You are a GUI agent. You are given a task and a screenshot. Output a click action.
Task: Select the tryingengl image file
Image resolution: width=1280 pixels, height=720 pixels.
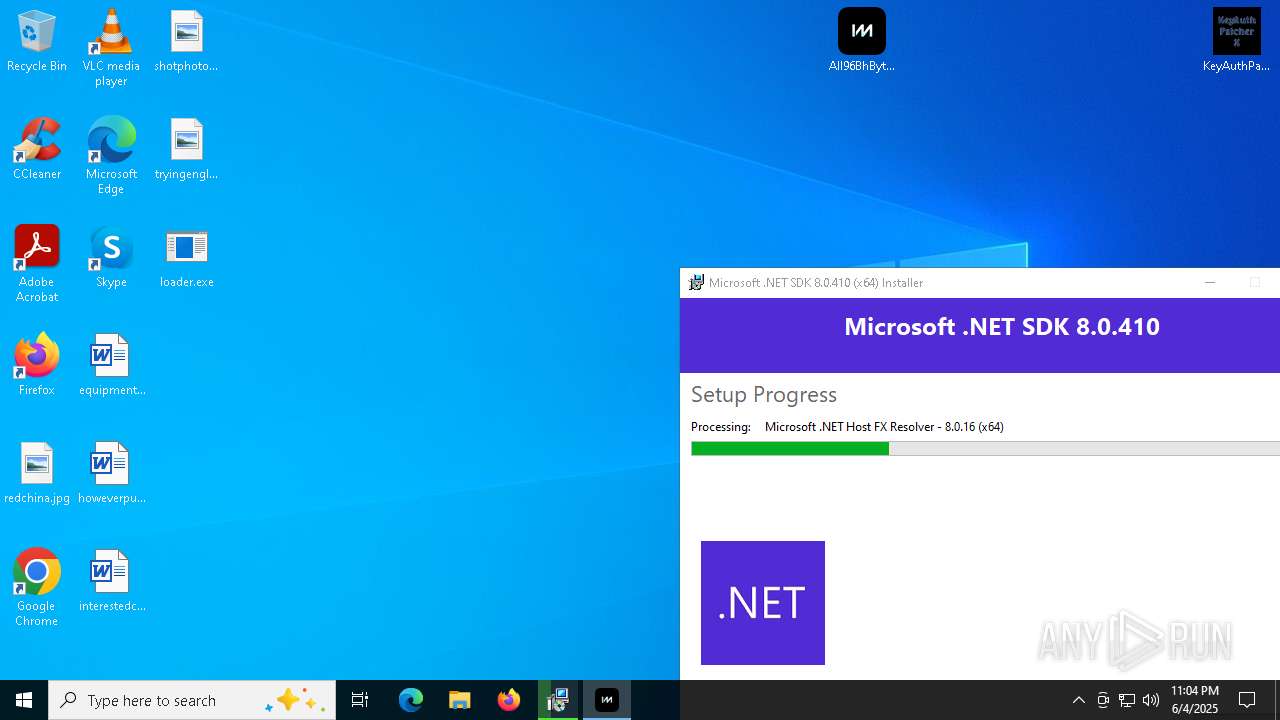point(186,149)
